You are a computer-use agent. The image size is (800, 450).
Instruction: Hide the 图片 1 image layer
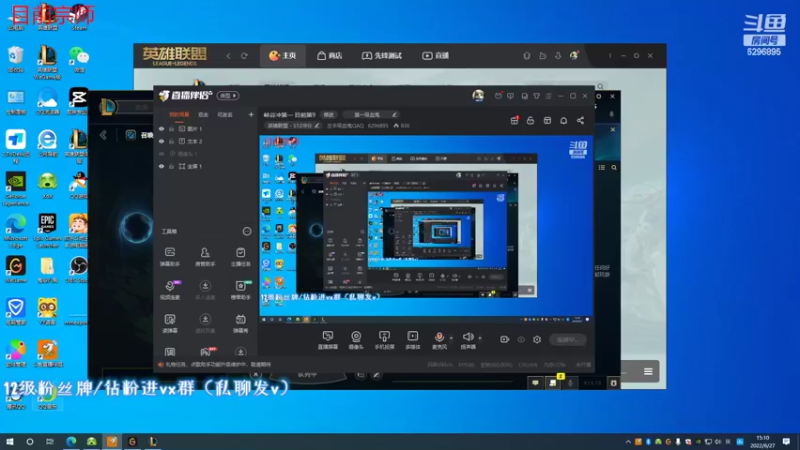coord(162,129)
